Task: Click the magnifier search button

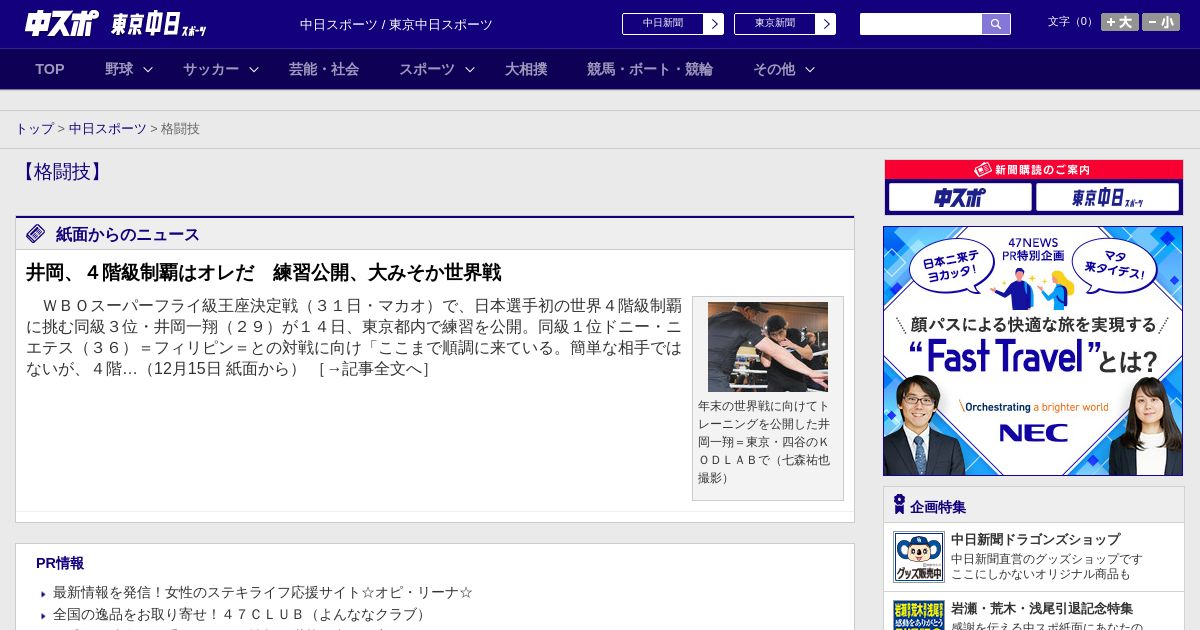Action: click(996, 24)
